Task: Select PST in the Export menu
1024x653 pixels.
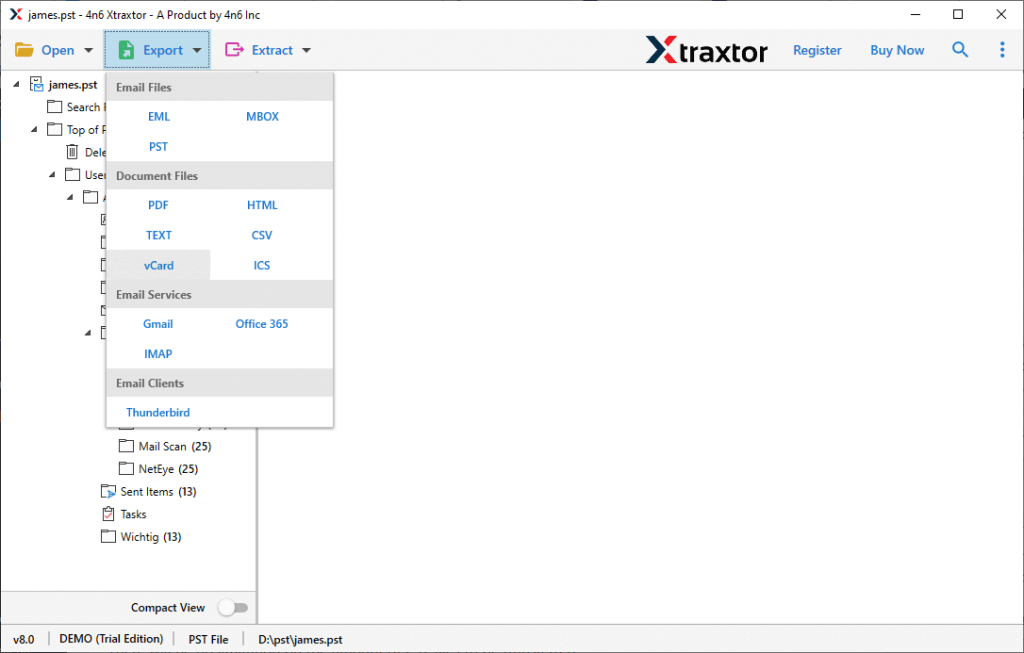Action: (158, 146)
